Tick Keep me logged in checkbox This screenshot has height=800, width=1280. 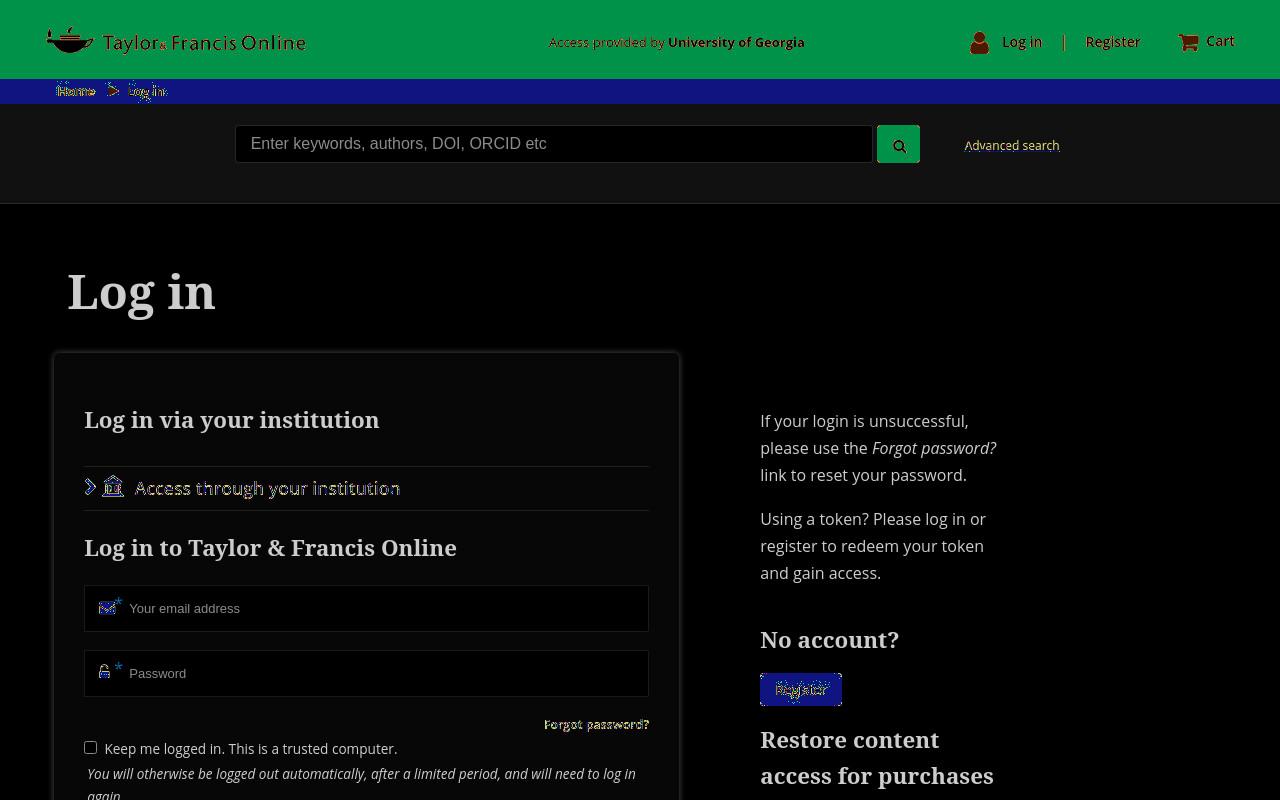tap(90, 747)
